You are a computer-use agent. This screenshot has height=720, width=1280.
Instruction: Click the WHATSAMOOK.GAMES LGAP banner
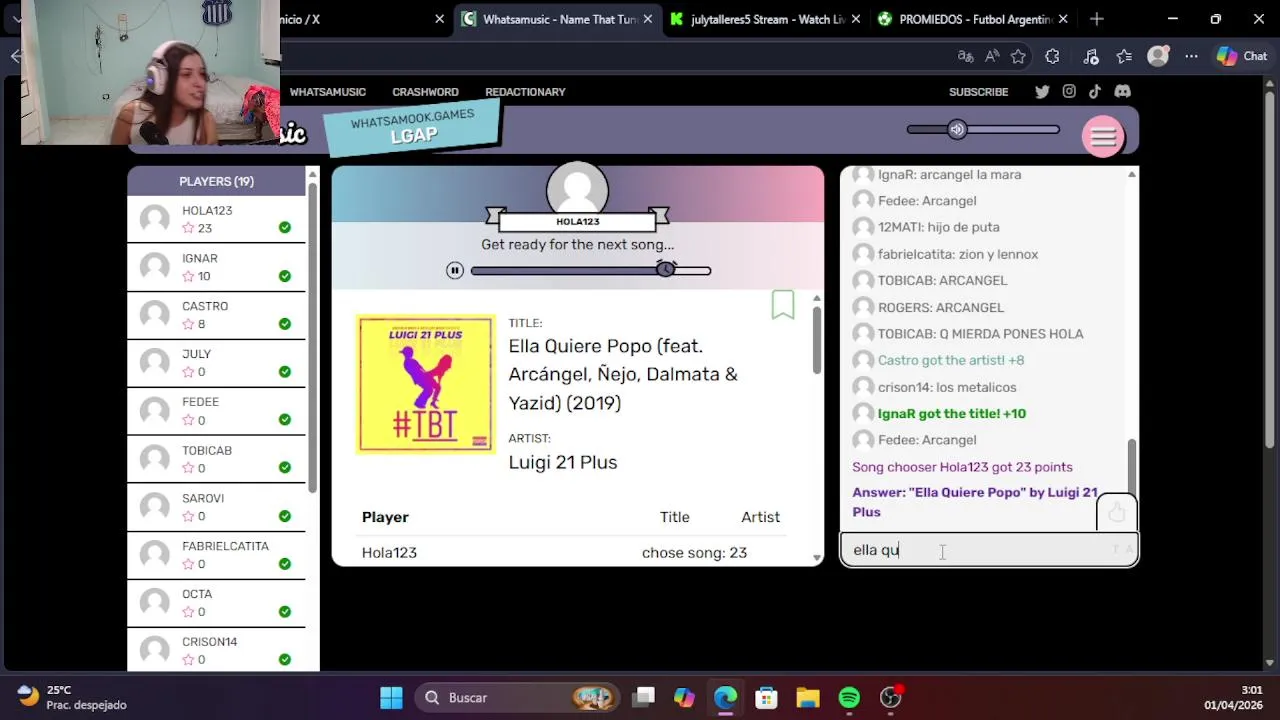pyautogui.click(x=413, y=127)
